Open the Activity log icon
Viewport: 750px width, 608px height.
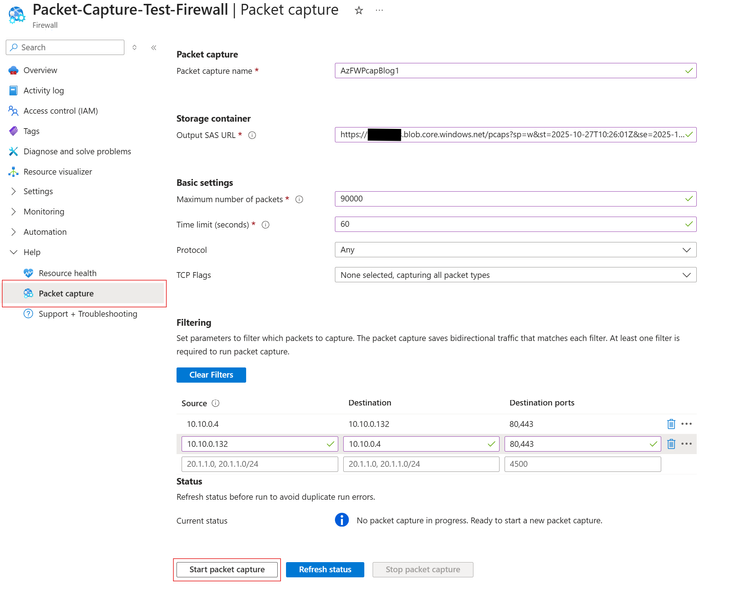(13, 91)
